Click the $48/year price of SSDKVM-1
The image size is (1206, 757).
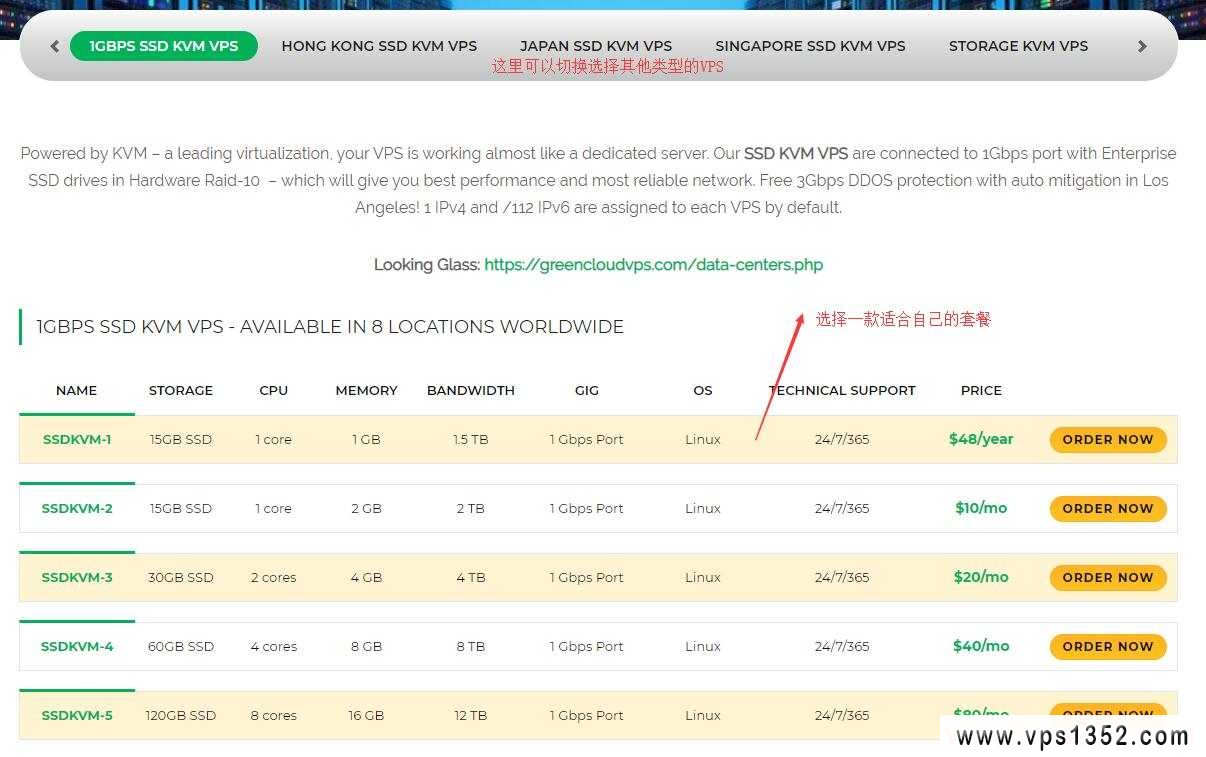click(x=981, y=439)
